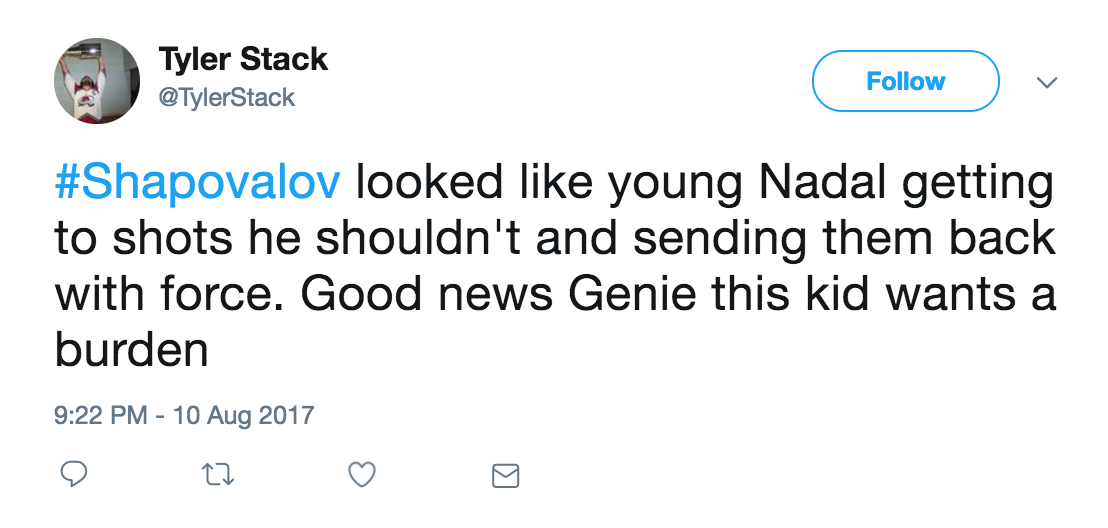Click the @TylerStack handle
The width and height of the screenshot is (1108, 528).
(227, 97)
